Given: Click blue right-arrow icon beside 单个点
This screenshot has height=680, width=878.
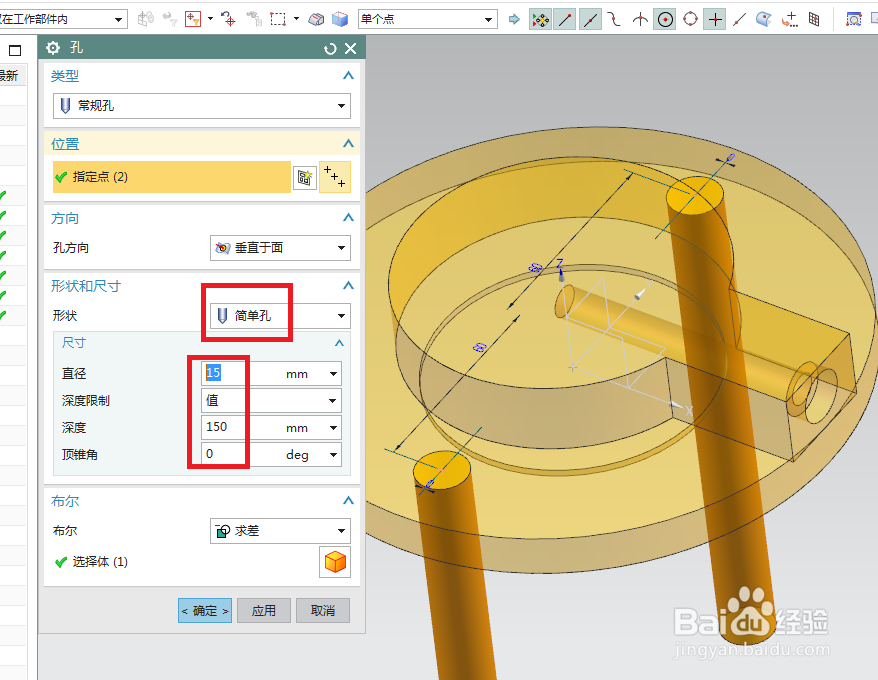Looking at the screenshot, I should pyautogui.click(x=513, y=20).
